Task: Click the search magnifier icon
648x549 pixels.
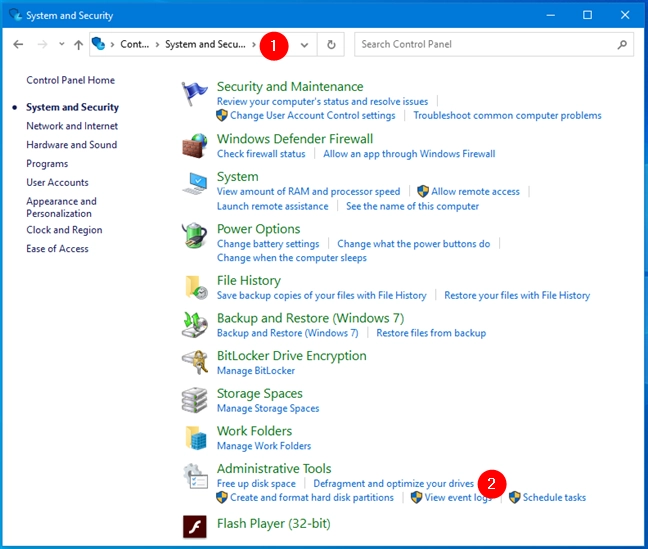Action: pyautogui.click(x=622, y=44)
